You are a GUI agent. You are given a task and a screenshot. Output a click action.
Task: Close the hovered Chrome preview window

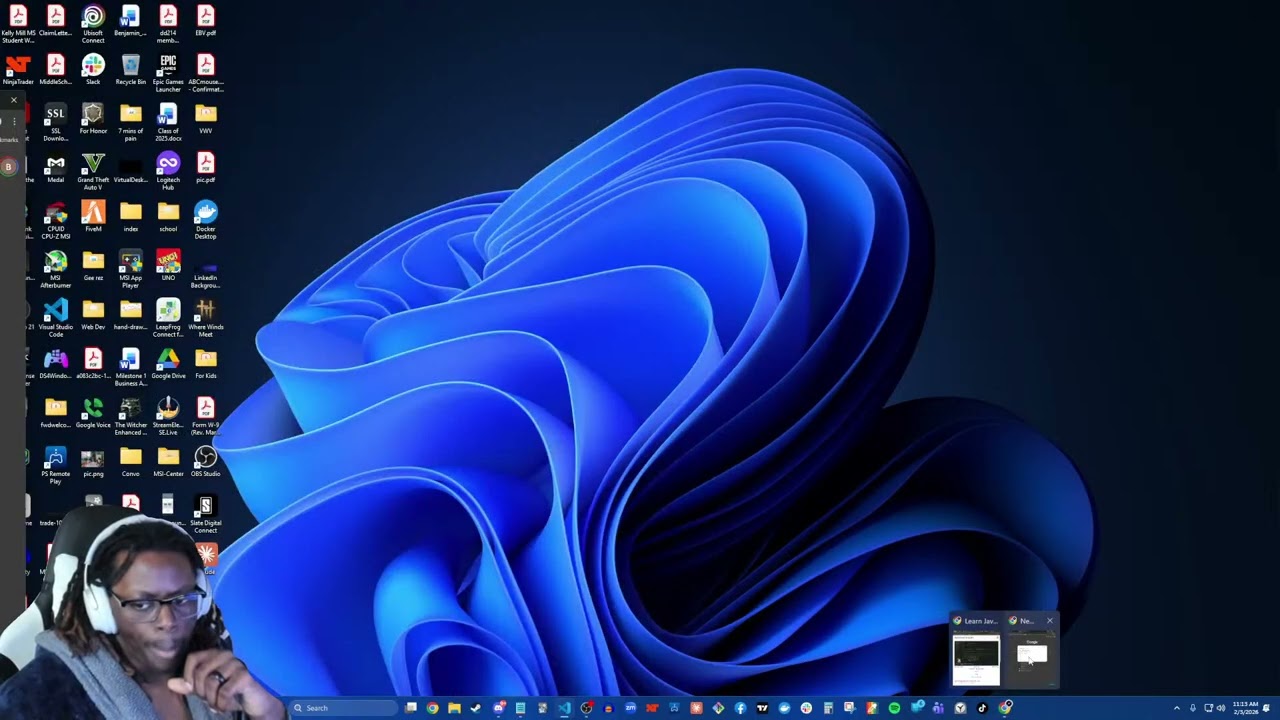[1049, 621]
